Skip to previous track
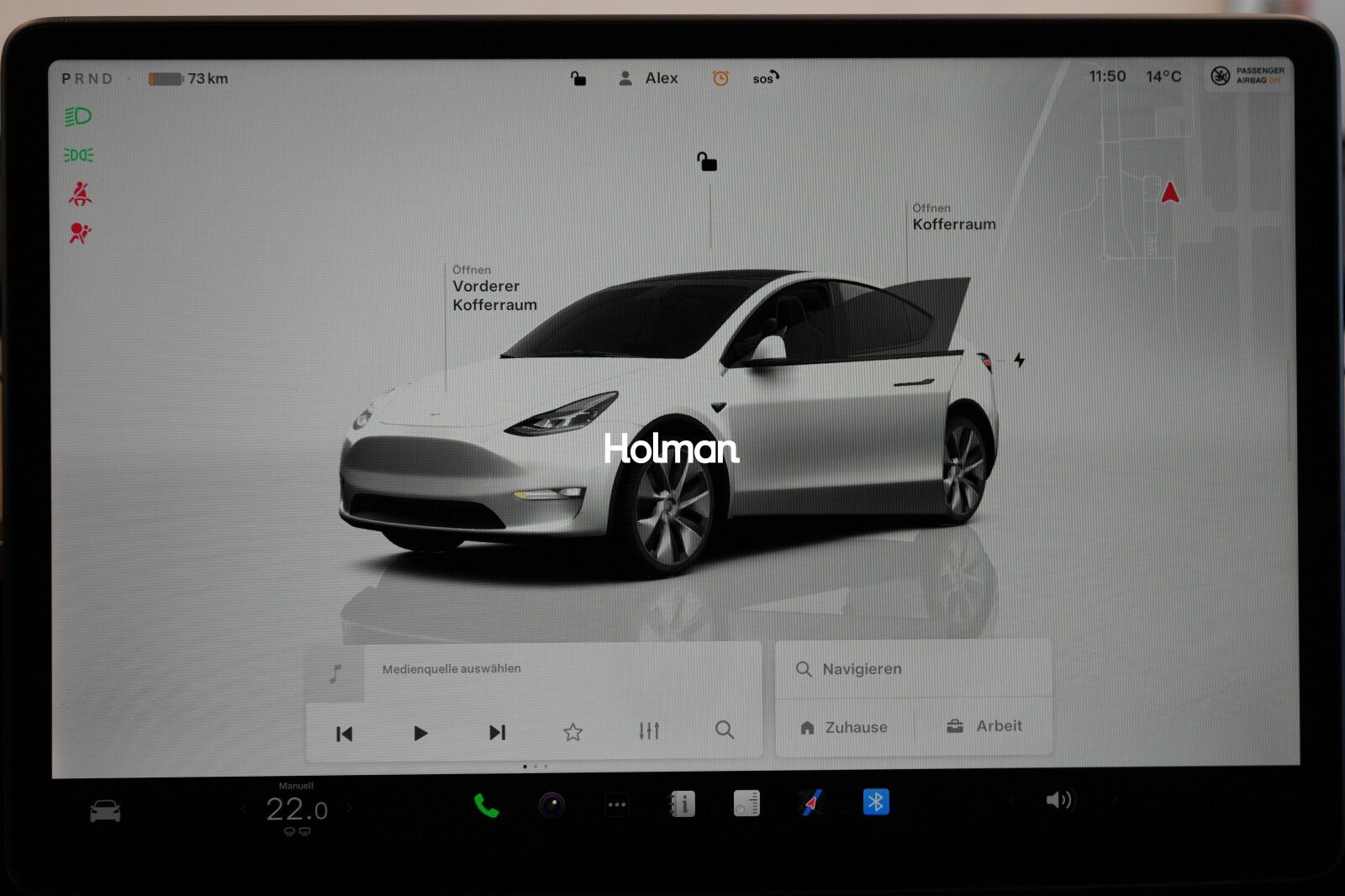 coord(344,734)
